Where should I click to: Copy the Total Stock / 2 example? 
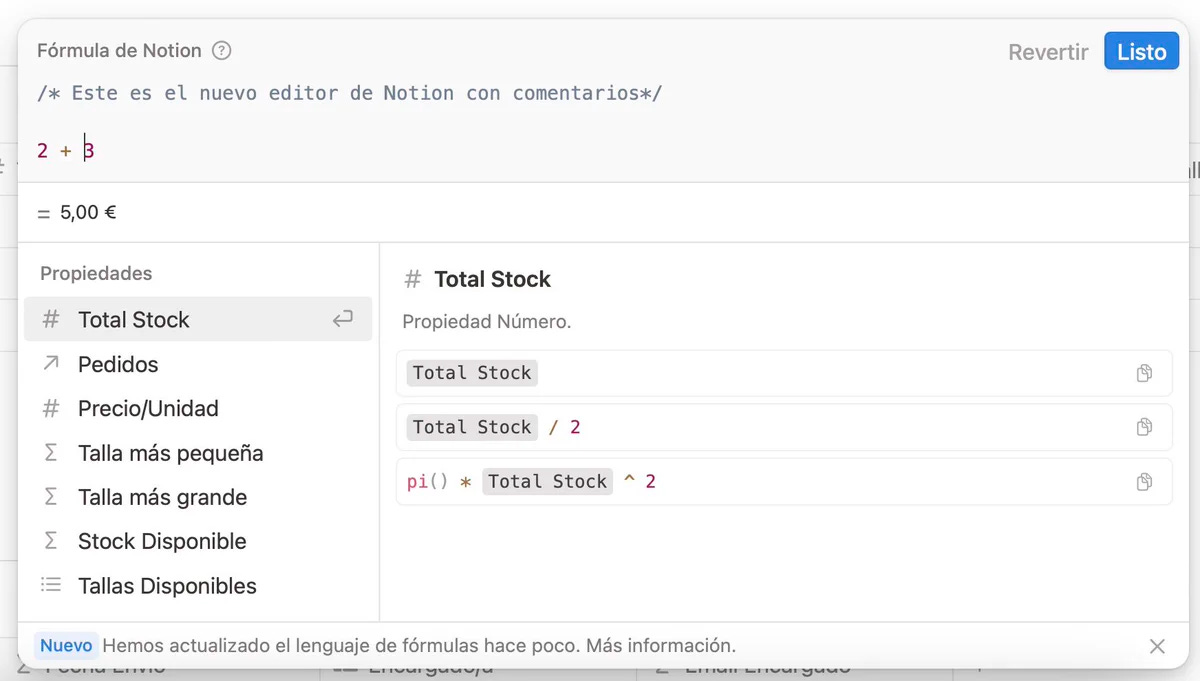1144,427
